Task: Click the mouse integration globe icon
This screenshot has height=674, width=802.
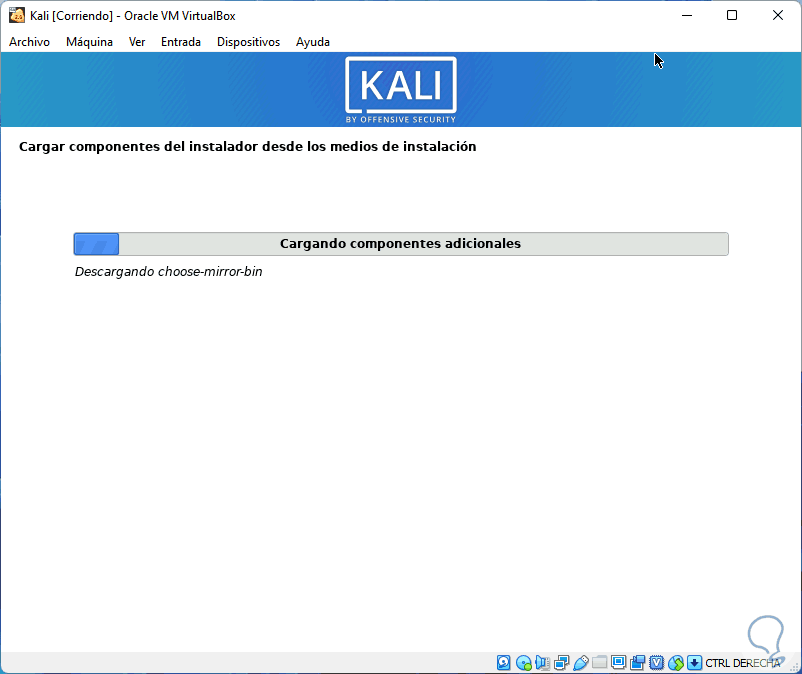Action: coord(676,663)
